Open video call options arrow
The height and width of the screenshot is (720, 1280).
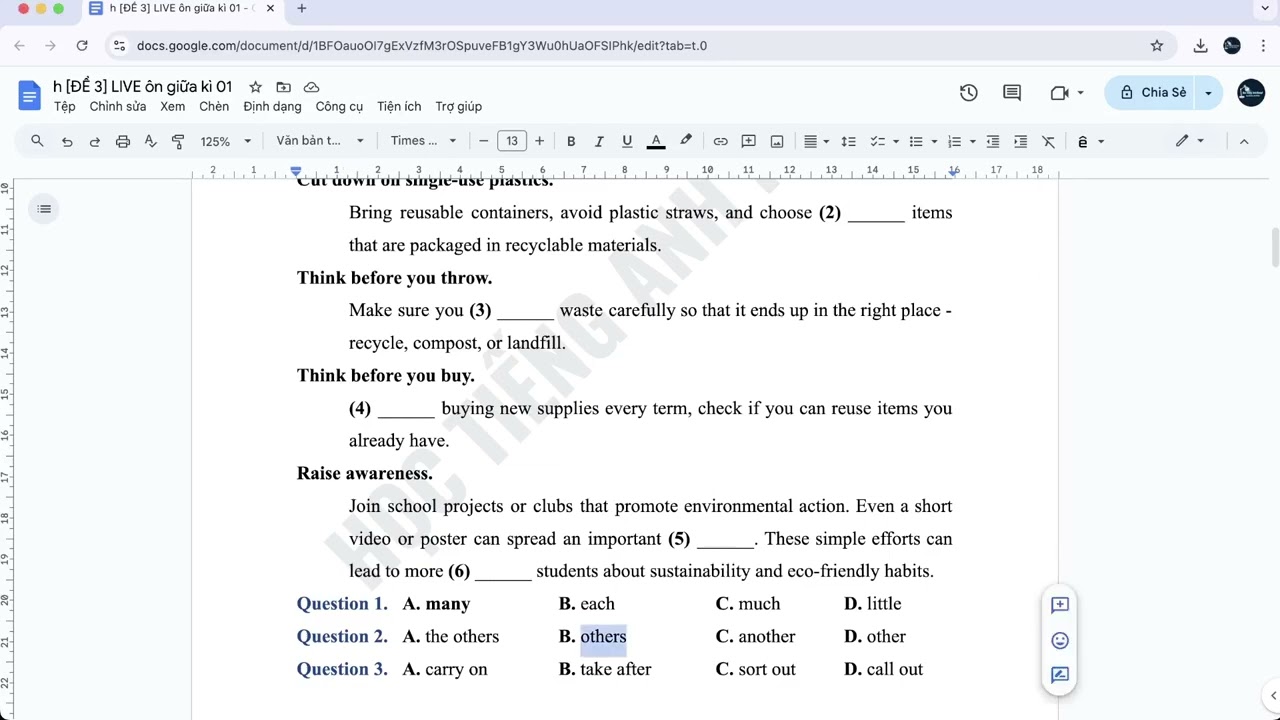coord(1081,93)
